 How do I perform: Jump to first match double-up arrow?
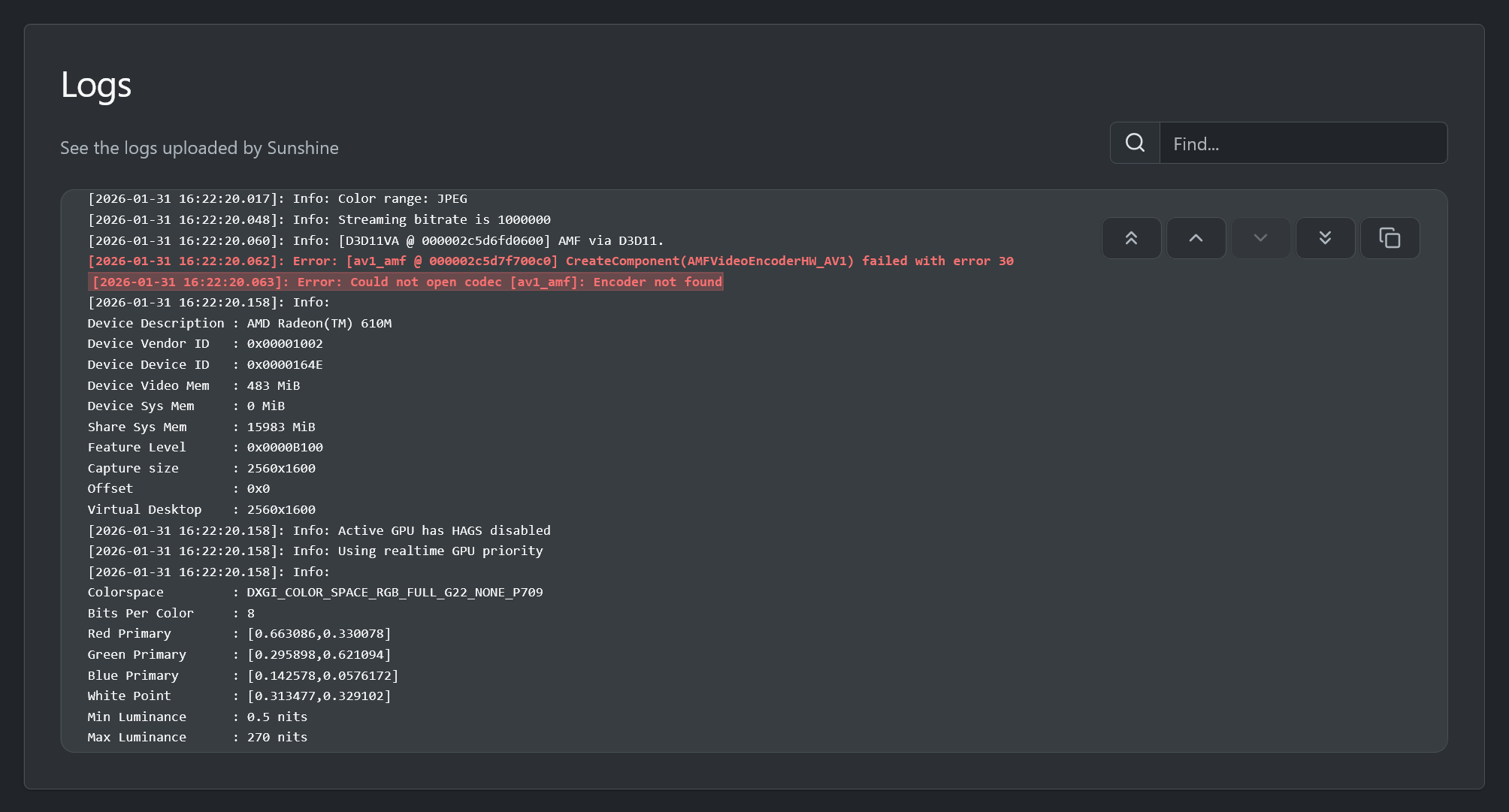point(1131,238)
